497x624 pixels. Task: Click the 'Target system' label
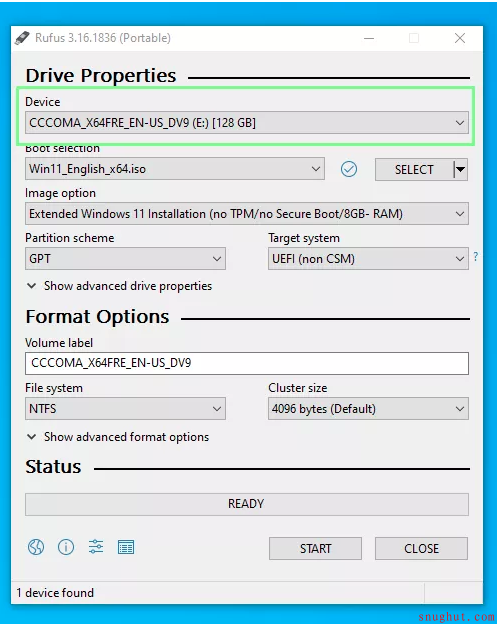pyautogui.click(x=304, y=238)
